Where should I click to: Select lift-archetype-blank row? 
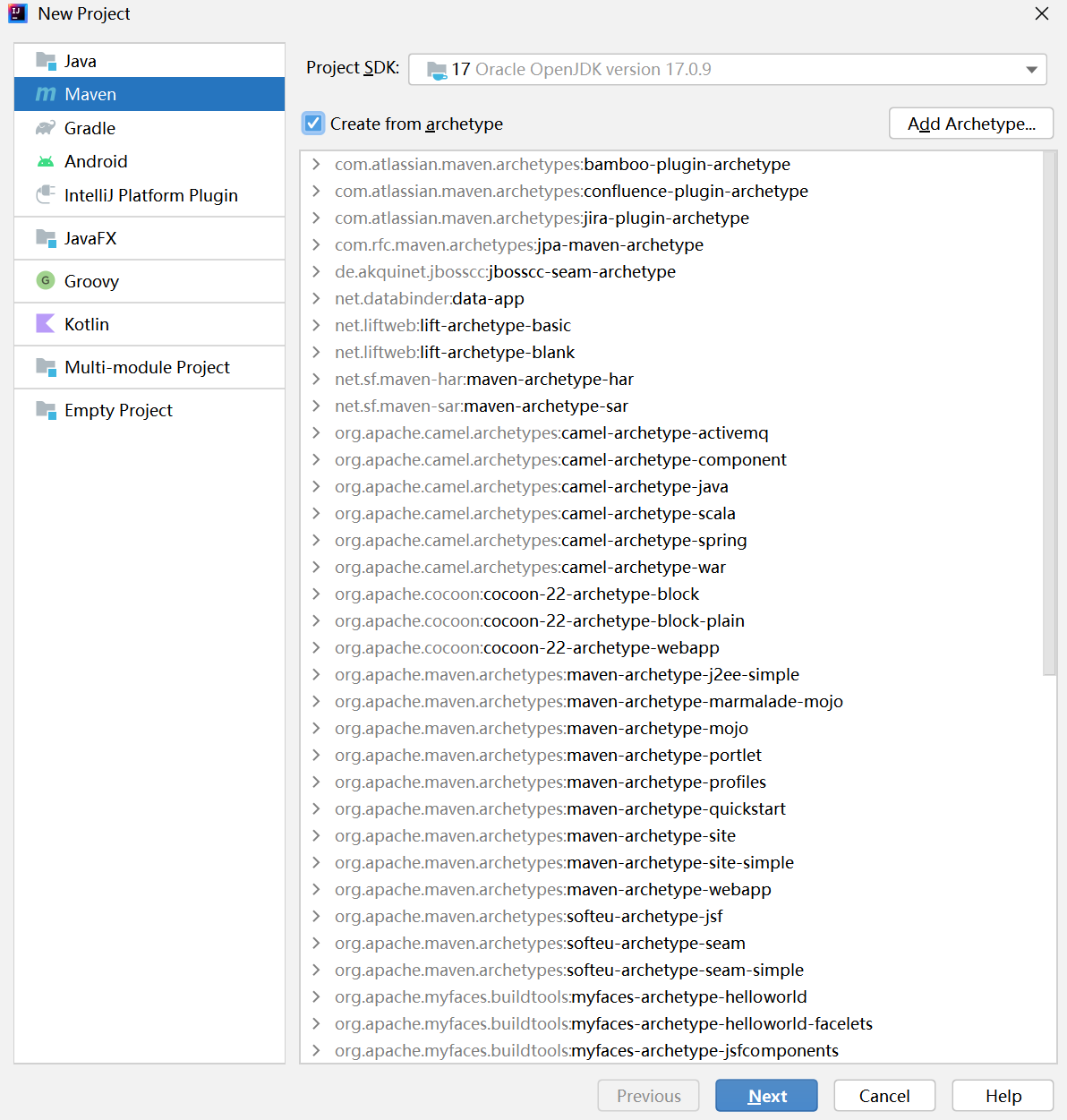click(x=671, y=352)
